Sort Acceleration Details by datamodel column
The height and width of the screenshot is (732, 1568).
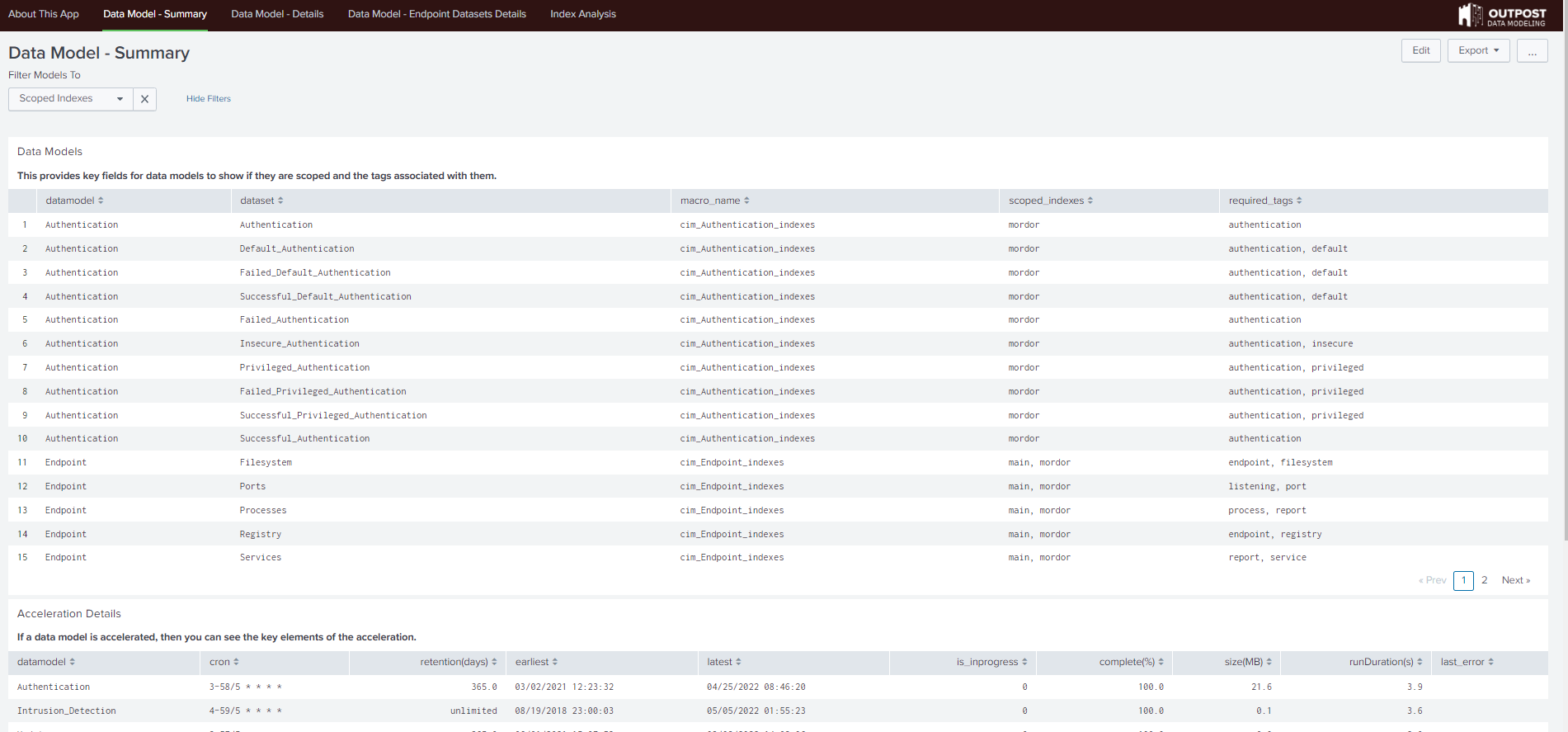pyautogui.click(x=46, y=662)
